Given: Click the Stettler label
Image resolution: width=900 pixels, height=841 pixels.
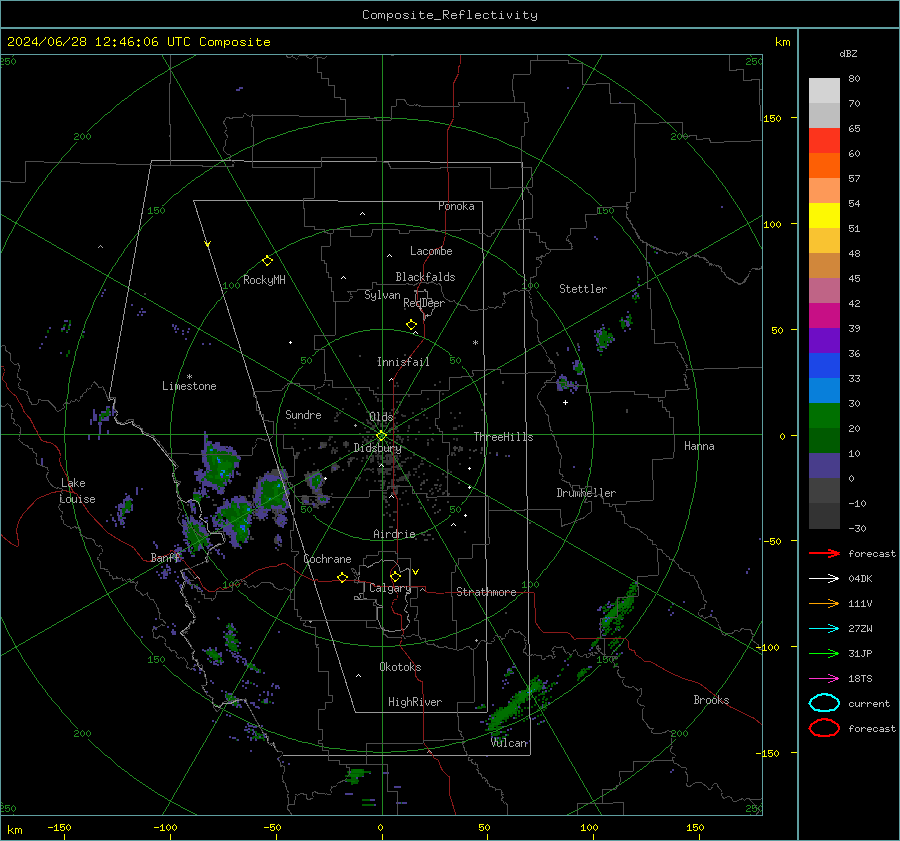Looking at the screenshot, I should (583, 289).
